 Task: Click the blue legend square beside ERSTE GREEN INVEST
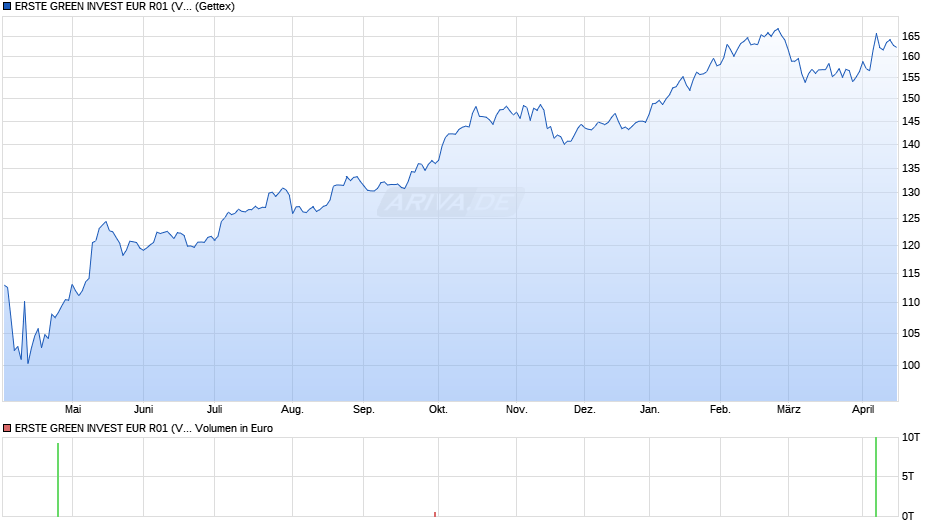pos(7,7)
